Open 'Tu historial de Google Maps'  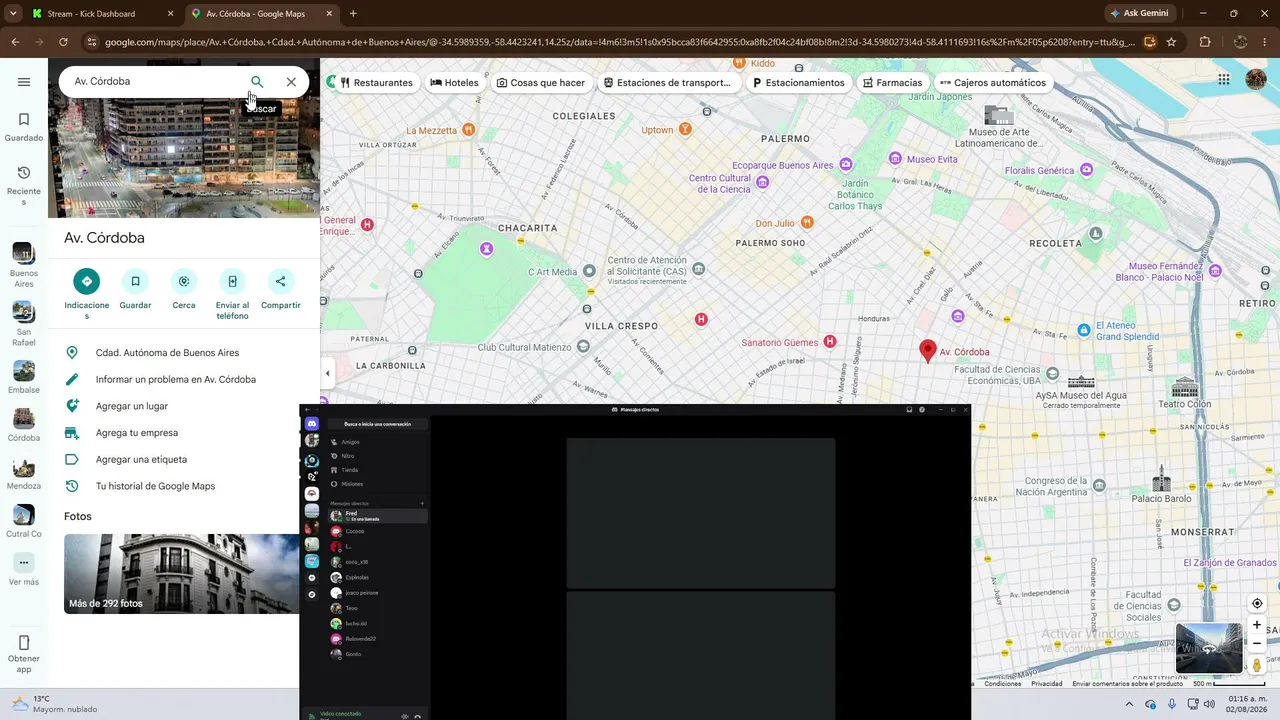pos(155,486)
